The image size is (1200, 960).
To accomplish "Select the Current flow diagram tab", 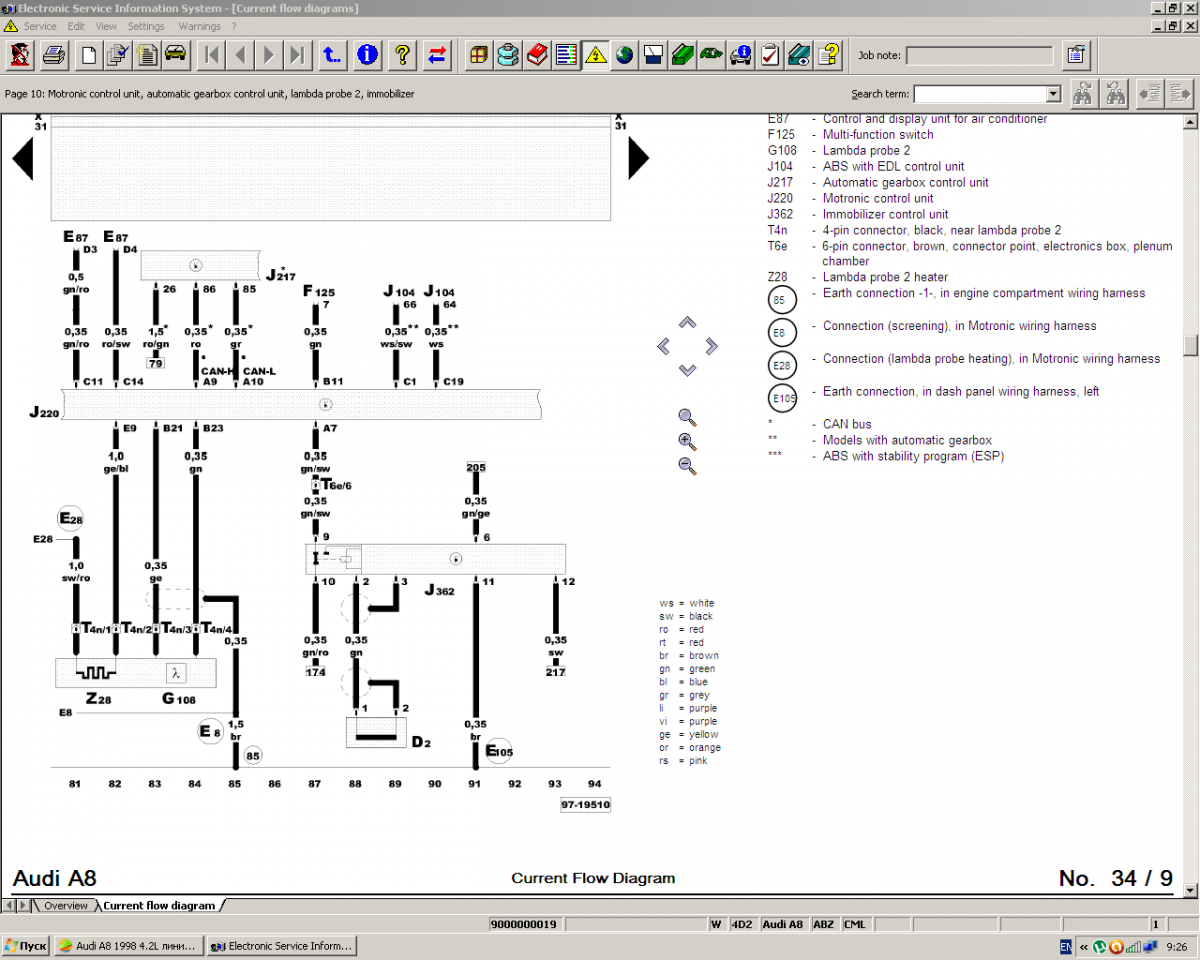I will [x=159, y=905].
